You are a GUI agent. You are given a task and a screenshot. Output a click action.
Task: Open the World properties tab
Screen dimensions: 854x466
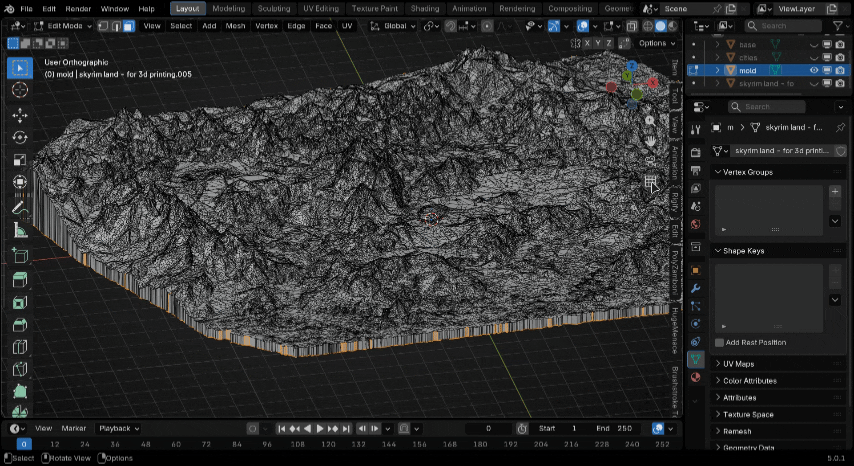click(x=696, y=224)
